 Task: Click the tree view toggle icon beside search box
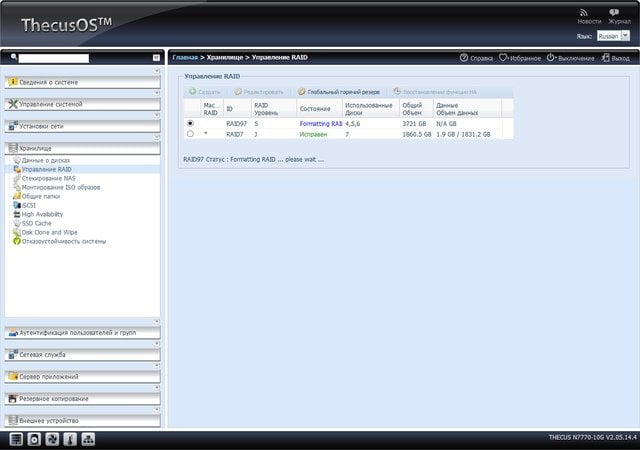click(x=156, y=58)
